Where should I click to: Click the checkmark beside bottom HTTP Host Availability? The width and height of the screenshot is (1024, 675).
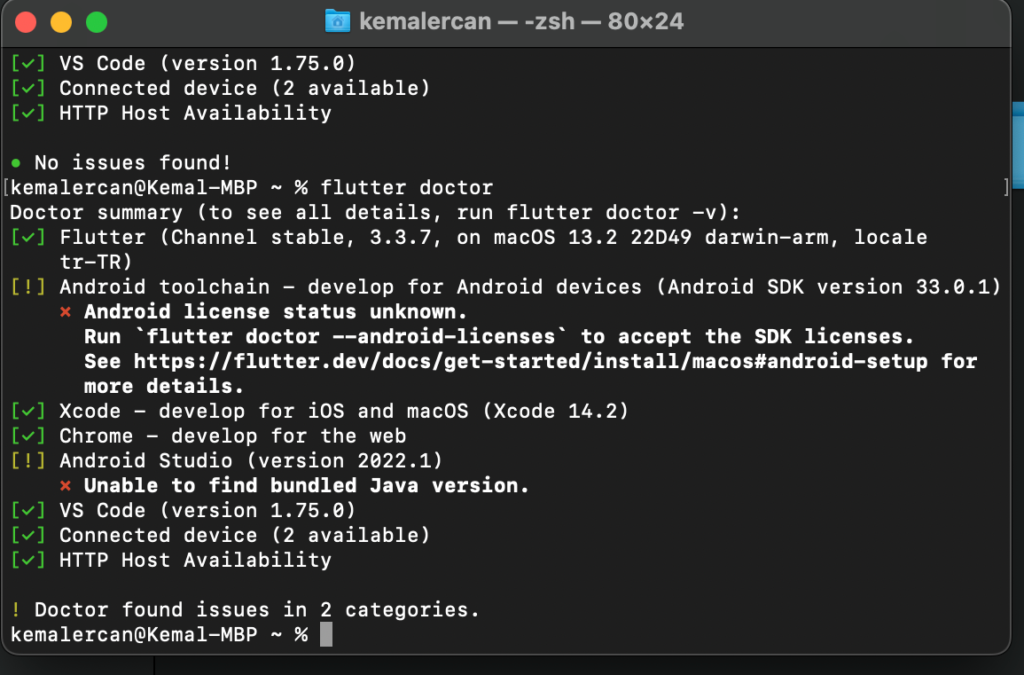coord(28,559)
